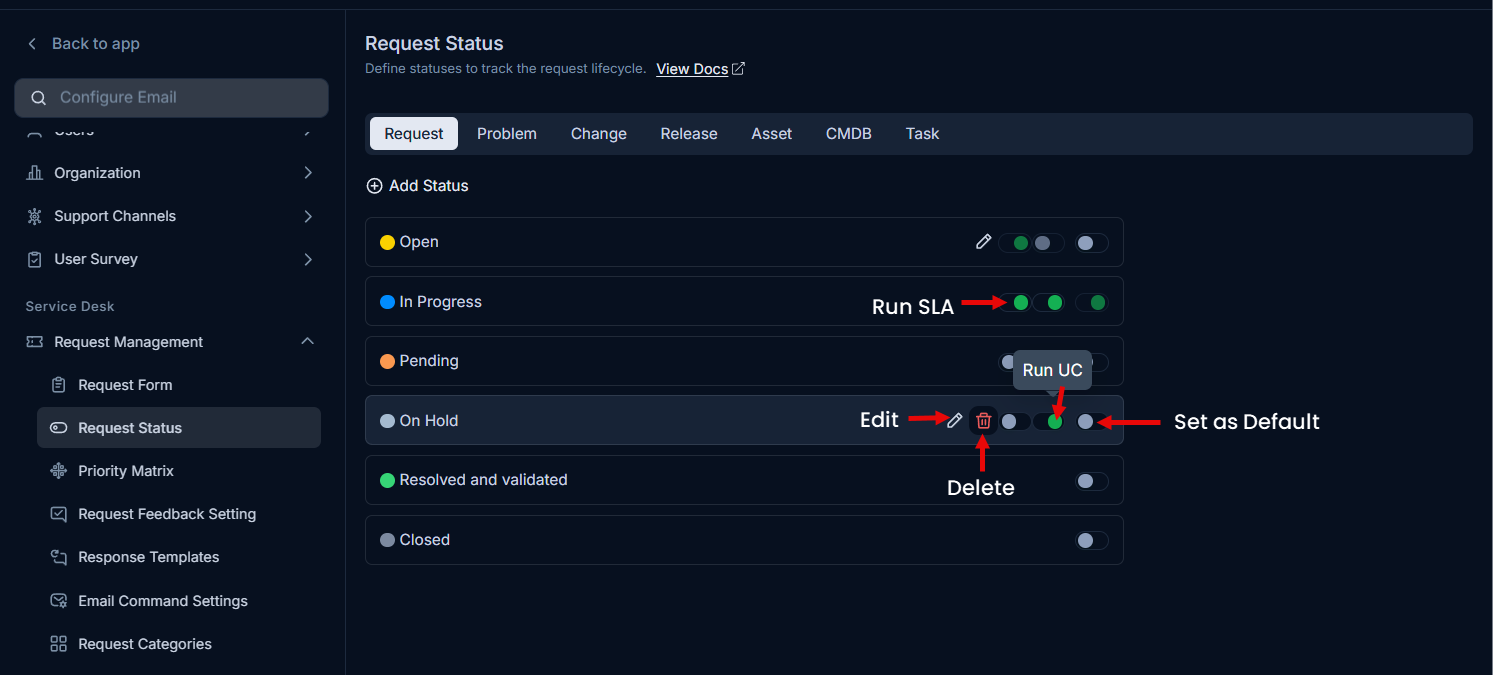Switch to the Problem tab
The image size is (1494, 675).
pyautogui.click(x=507, y=134)
